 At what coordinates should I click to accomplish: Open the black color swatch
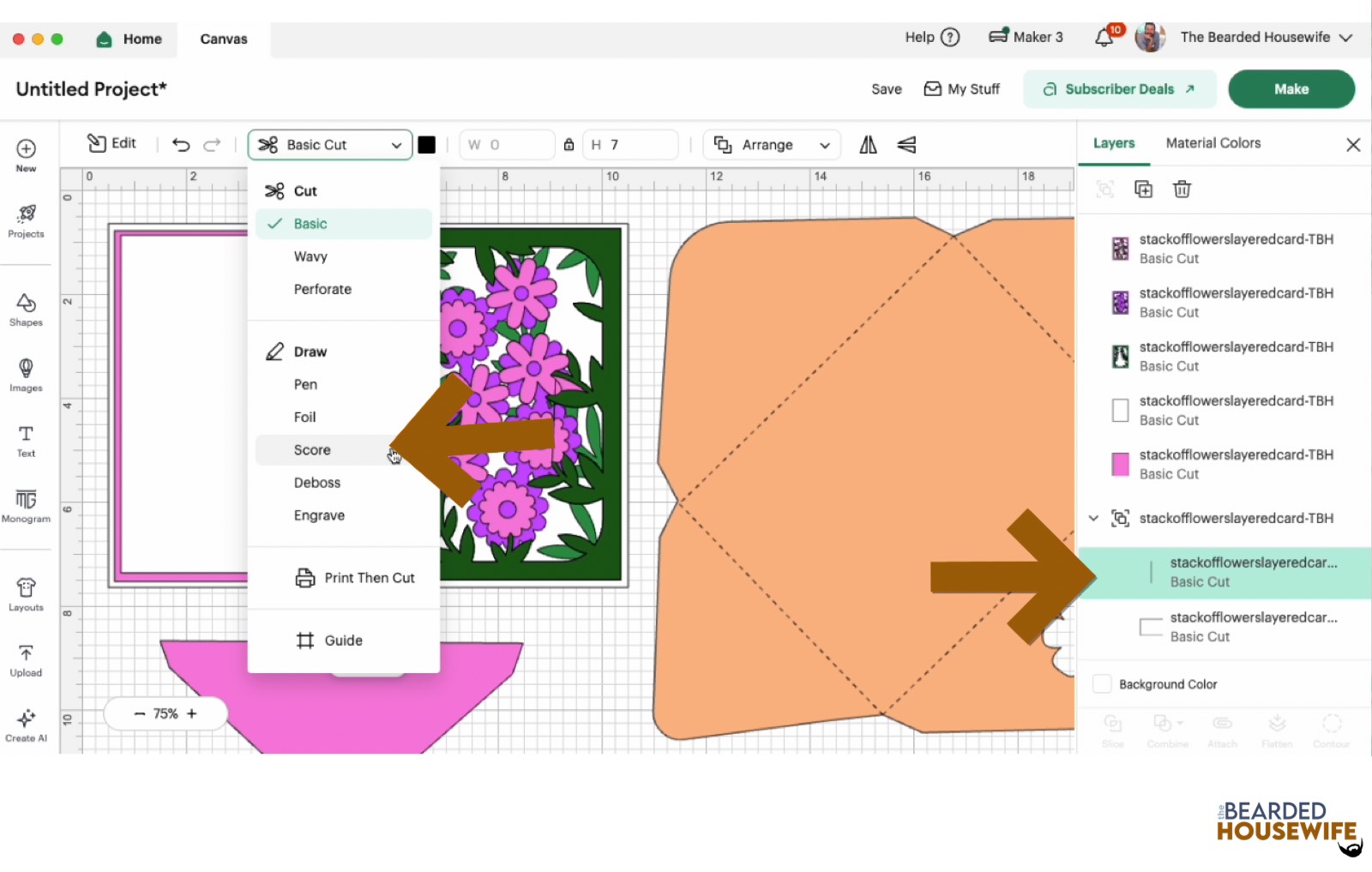(426, 145)
